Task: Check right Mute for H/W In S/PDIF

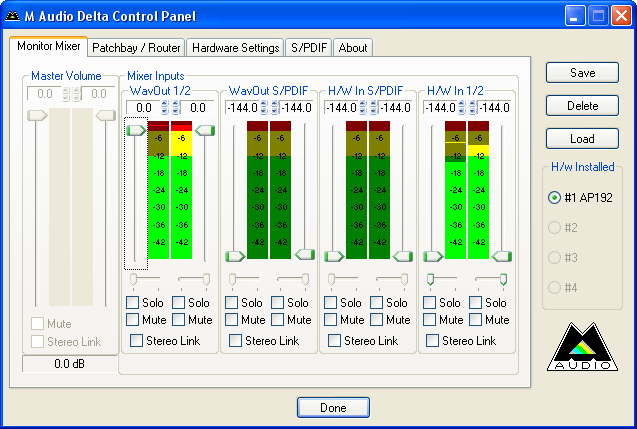Action: 377,320
